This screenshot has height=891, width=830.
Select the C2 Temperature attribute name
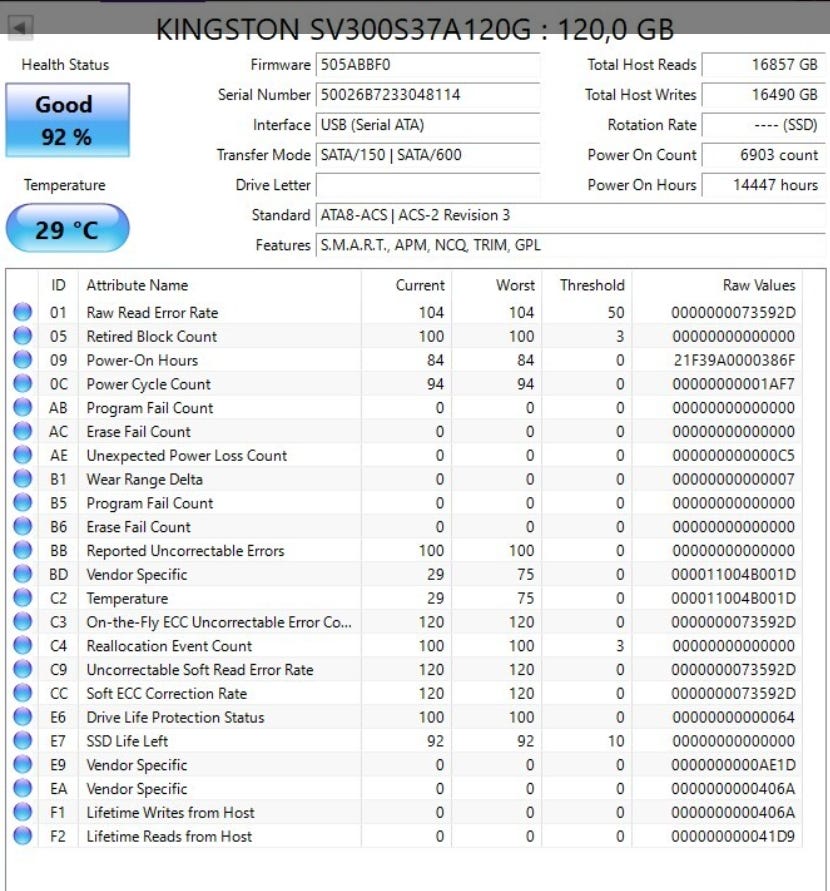tap(127, 599)
